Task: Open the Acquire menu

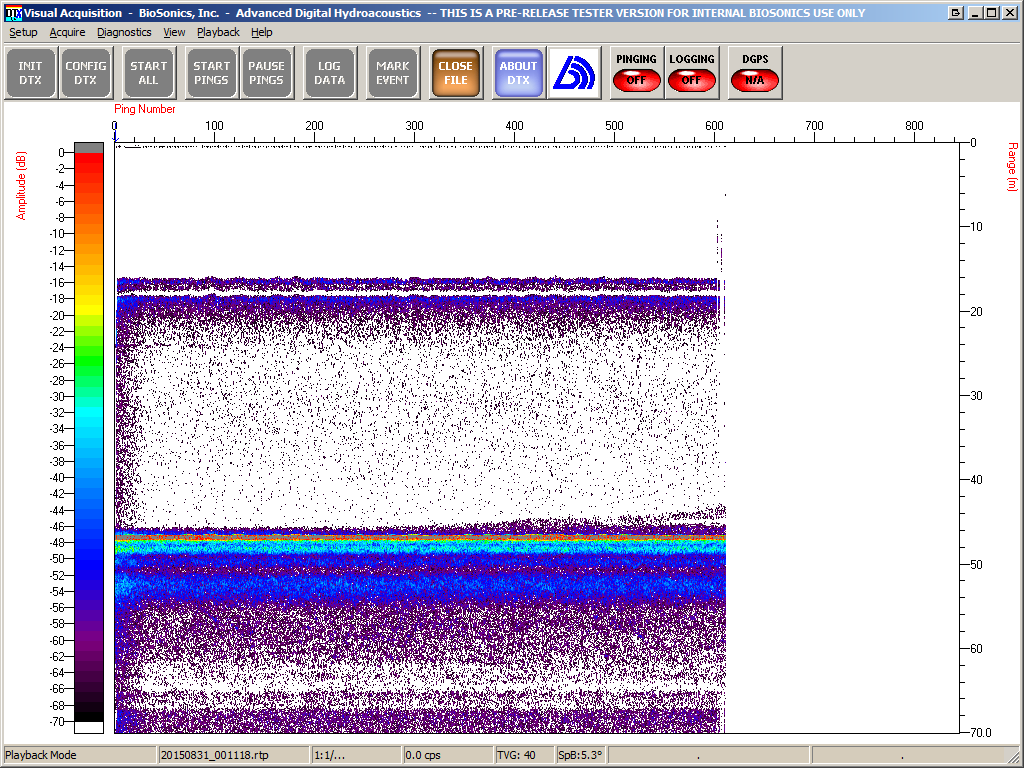Action: [x=67, y=32]
